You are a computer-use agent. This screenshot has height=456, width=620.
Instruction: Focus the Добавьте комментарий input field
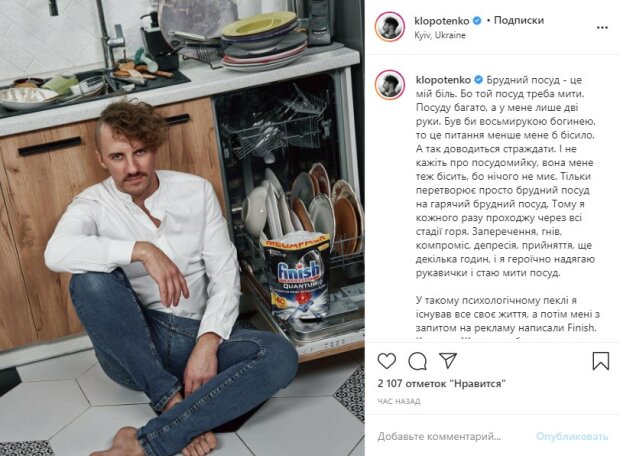[440, 437]
